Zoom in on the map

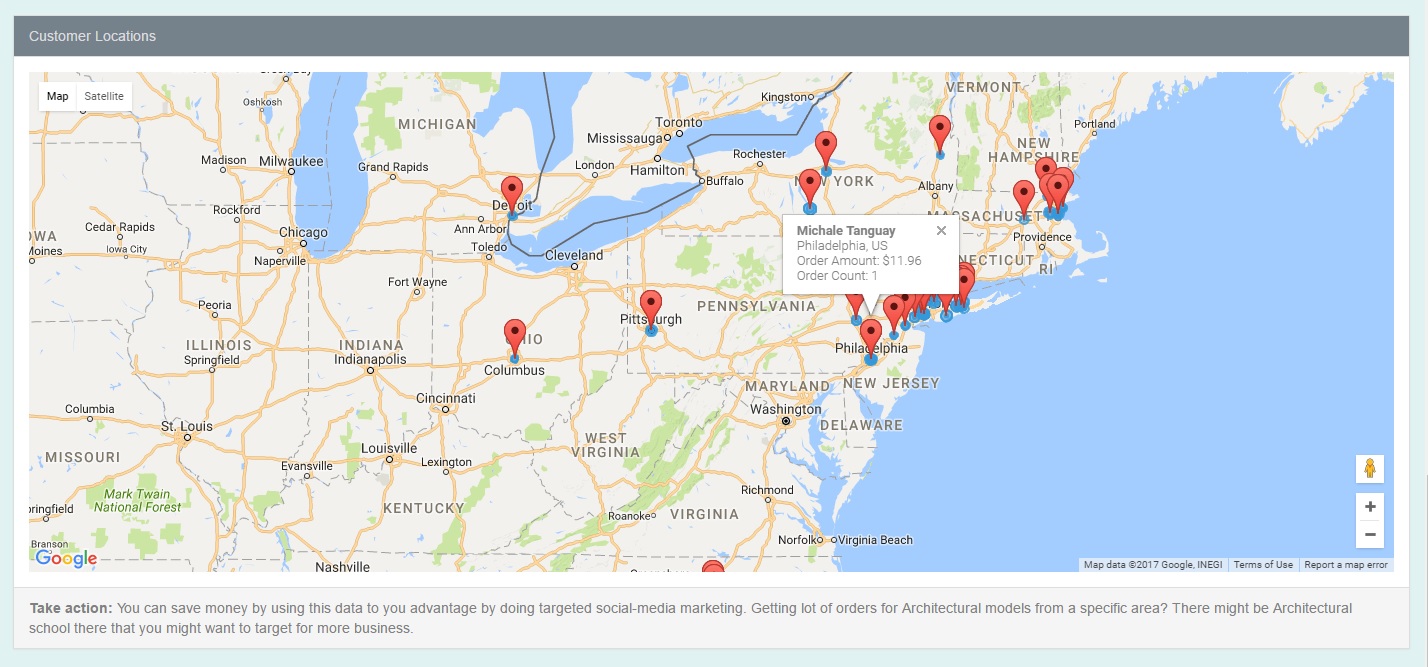(1370, 506)
